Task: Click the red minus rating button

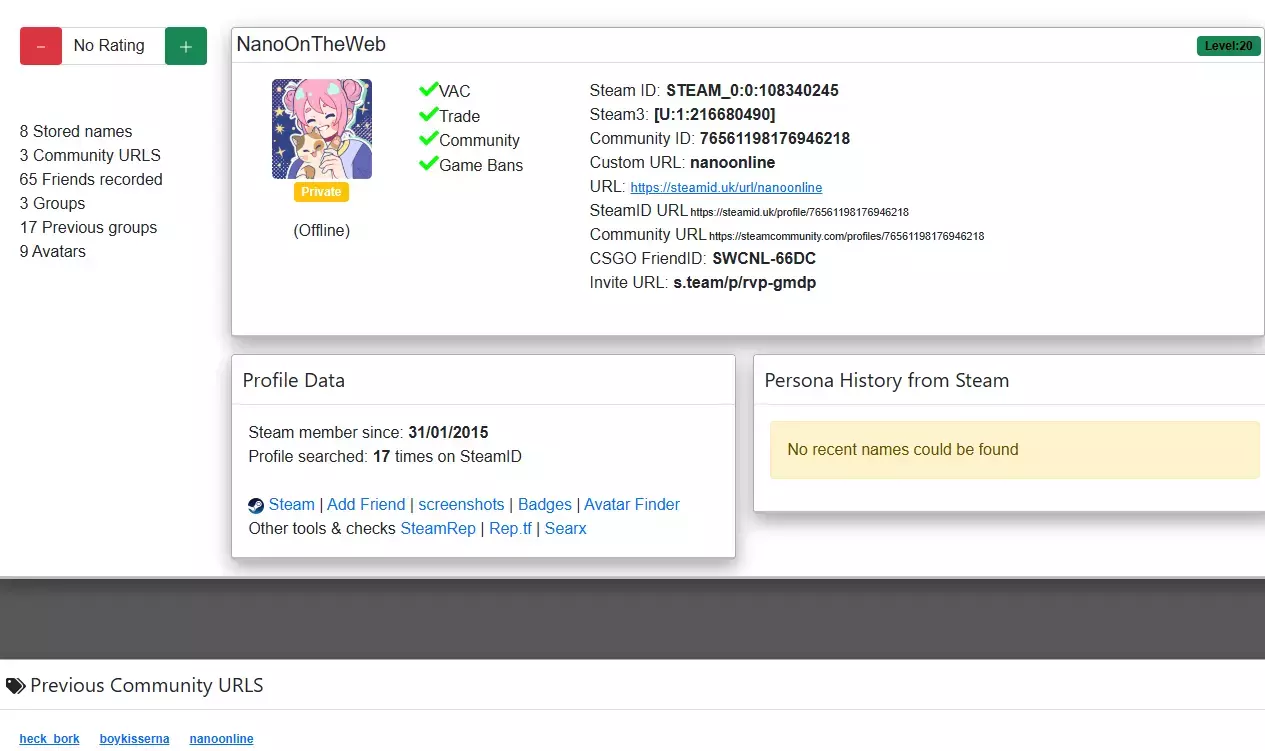Action: tap(41, 46)
